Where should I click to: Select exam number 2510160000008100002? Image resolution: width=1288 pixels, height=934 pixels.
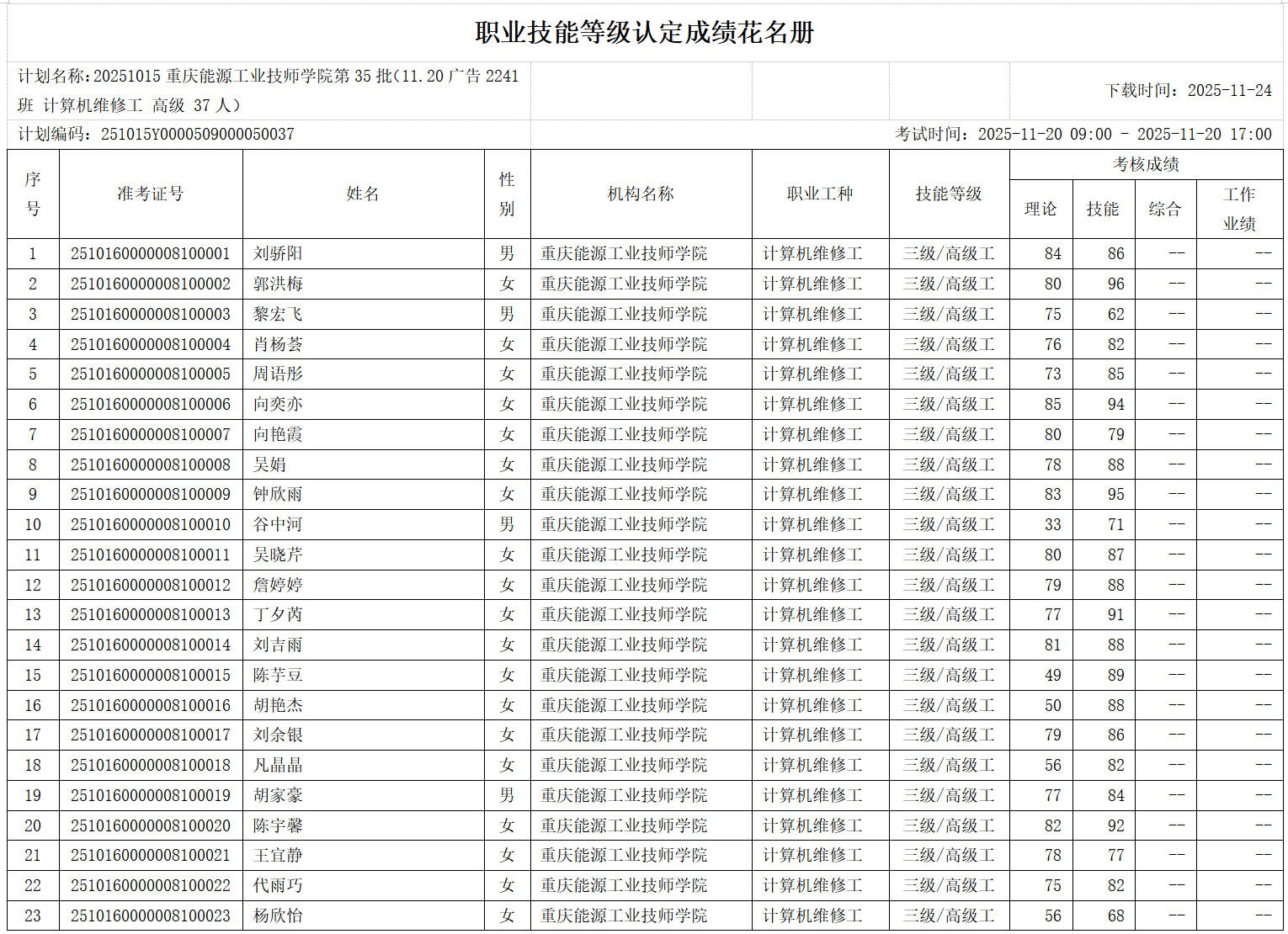(151, 284)
